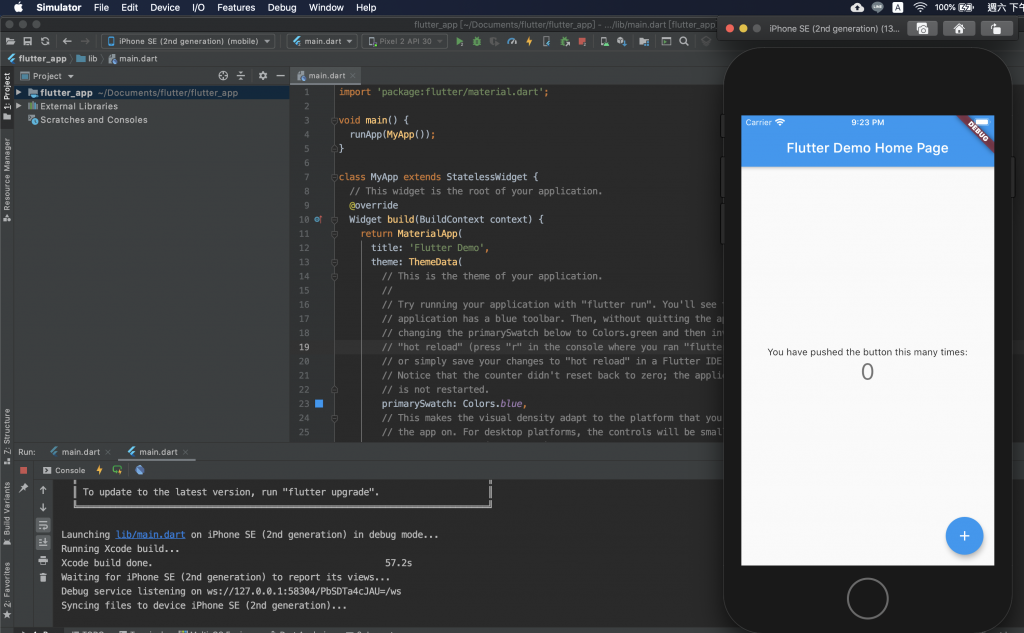The width and height of the screenshot is (1024, 633).
Task: Expand the flutter_app project node
Action: pos(19,93)
